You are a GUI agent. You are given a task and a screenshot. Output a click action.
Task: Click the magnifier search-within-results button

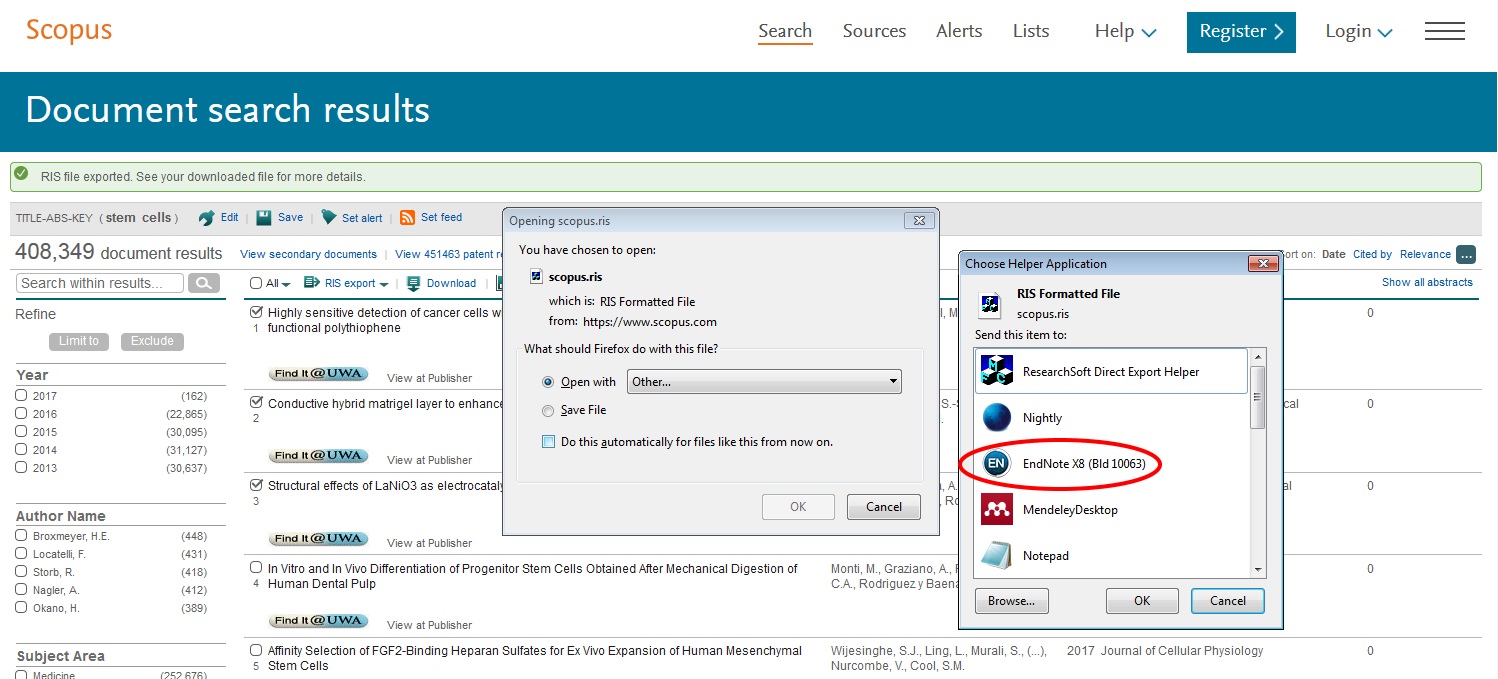click(203, 283)
